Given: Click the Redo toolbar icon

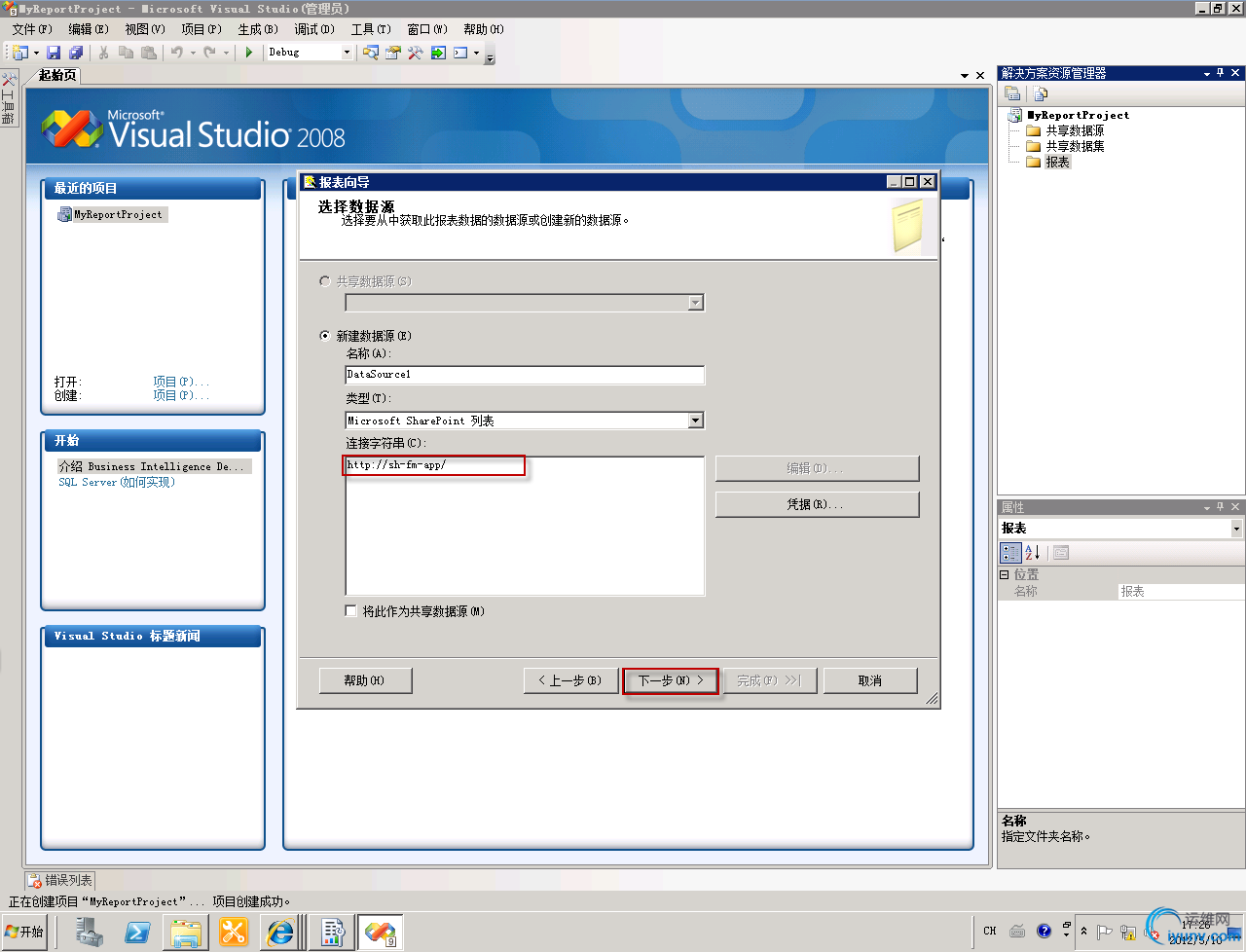Looking at the screenshot, I should 209,53.
